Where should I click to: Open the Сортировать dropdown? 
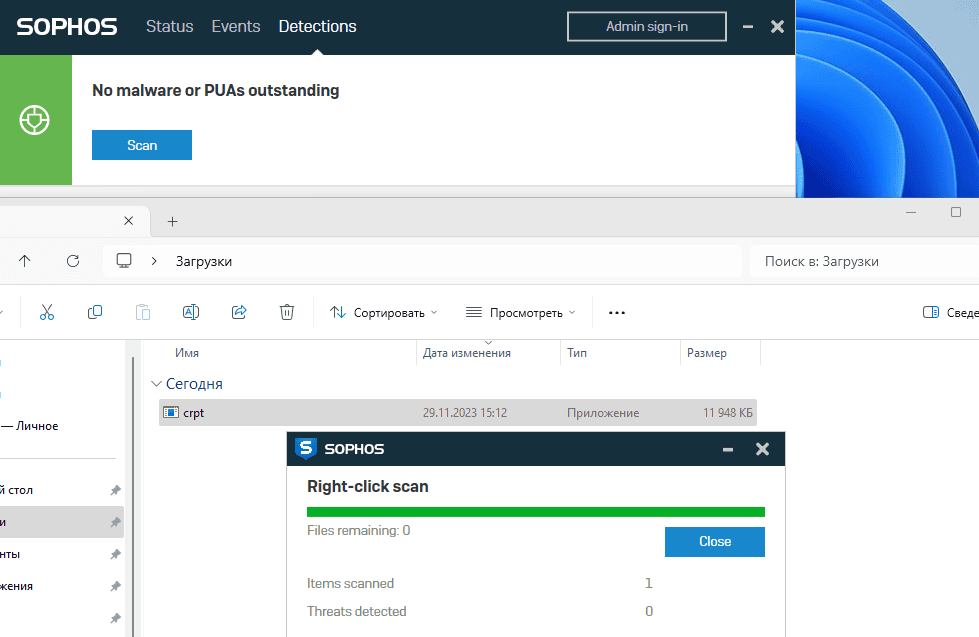383,312
